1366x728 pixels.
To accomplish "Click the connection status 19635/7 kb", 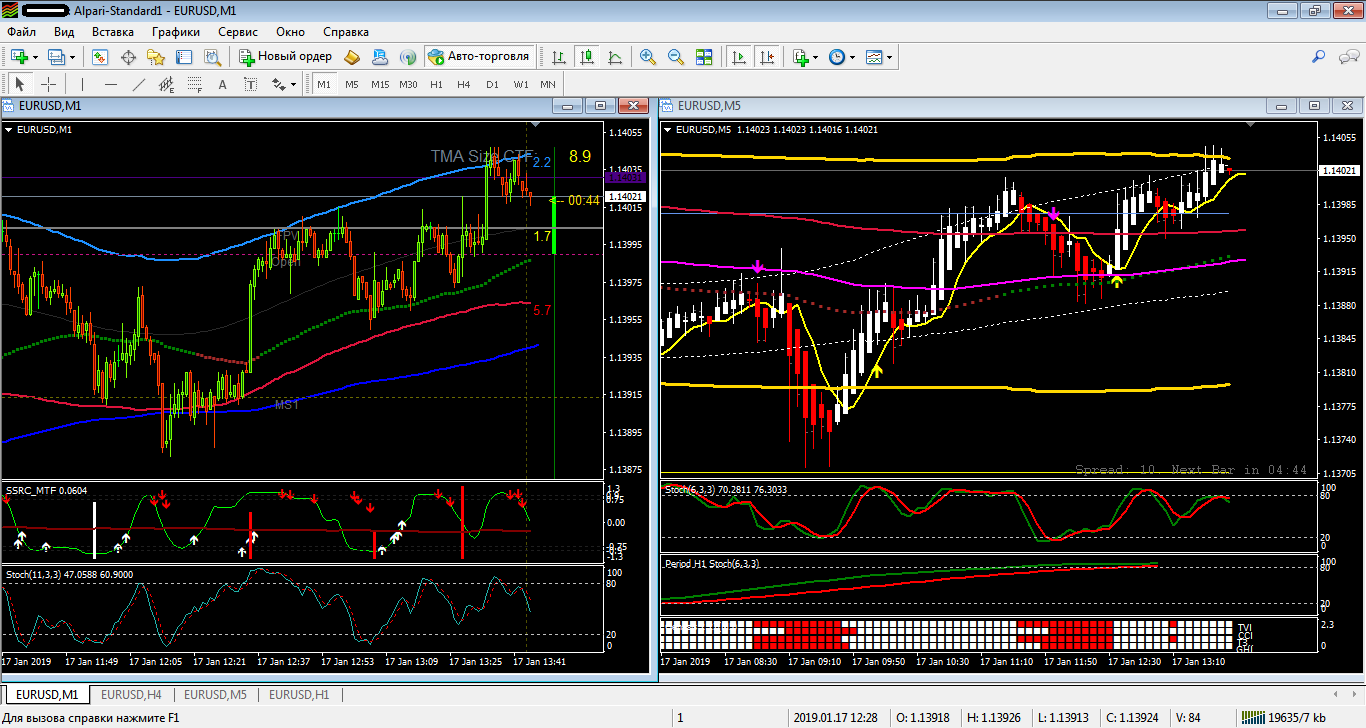I will click(1283, 717).
